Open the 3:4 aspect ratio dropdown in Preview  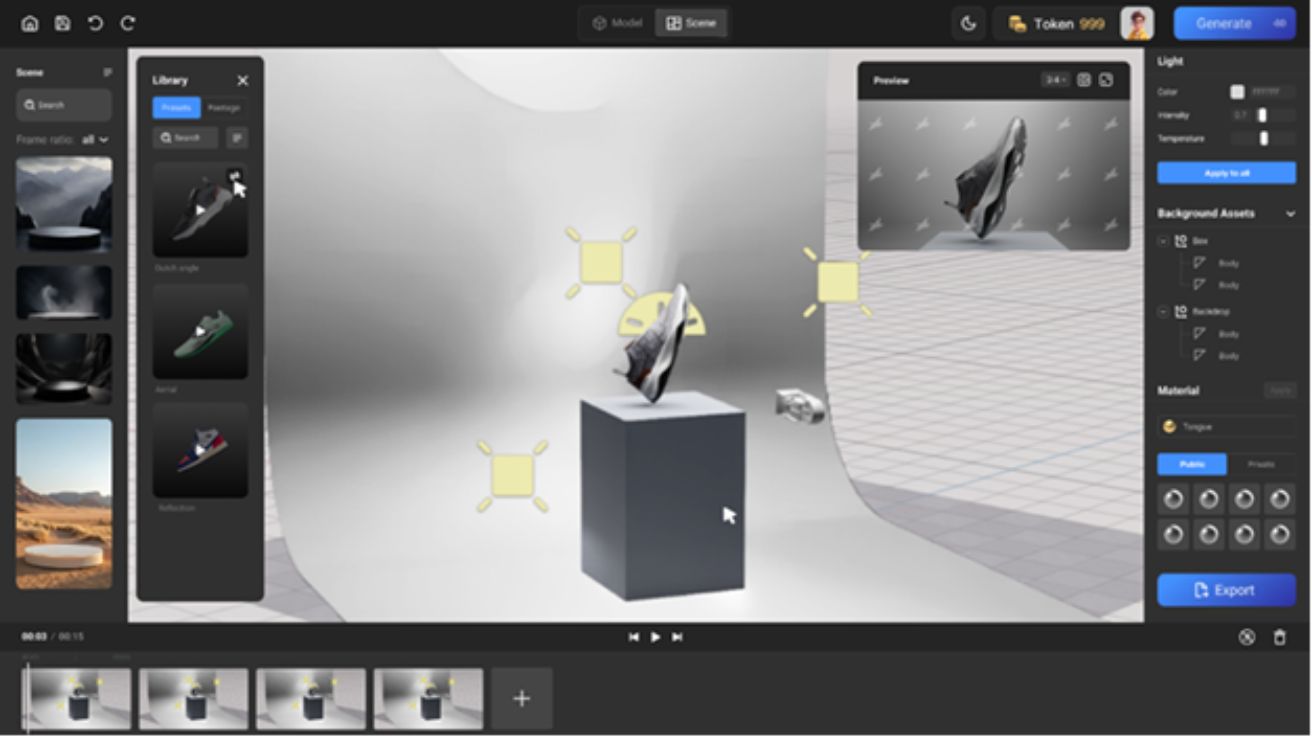[1056, 81]
